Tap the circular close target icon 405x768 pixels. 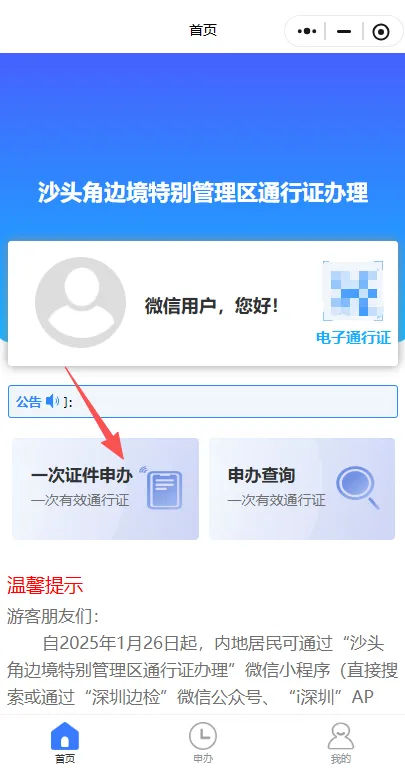(x=381, y=32)
